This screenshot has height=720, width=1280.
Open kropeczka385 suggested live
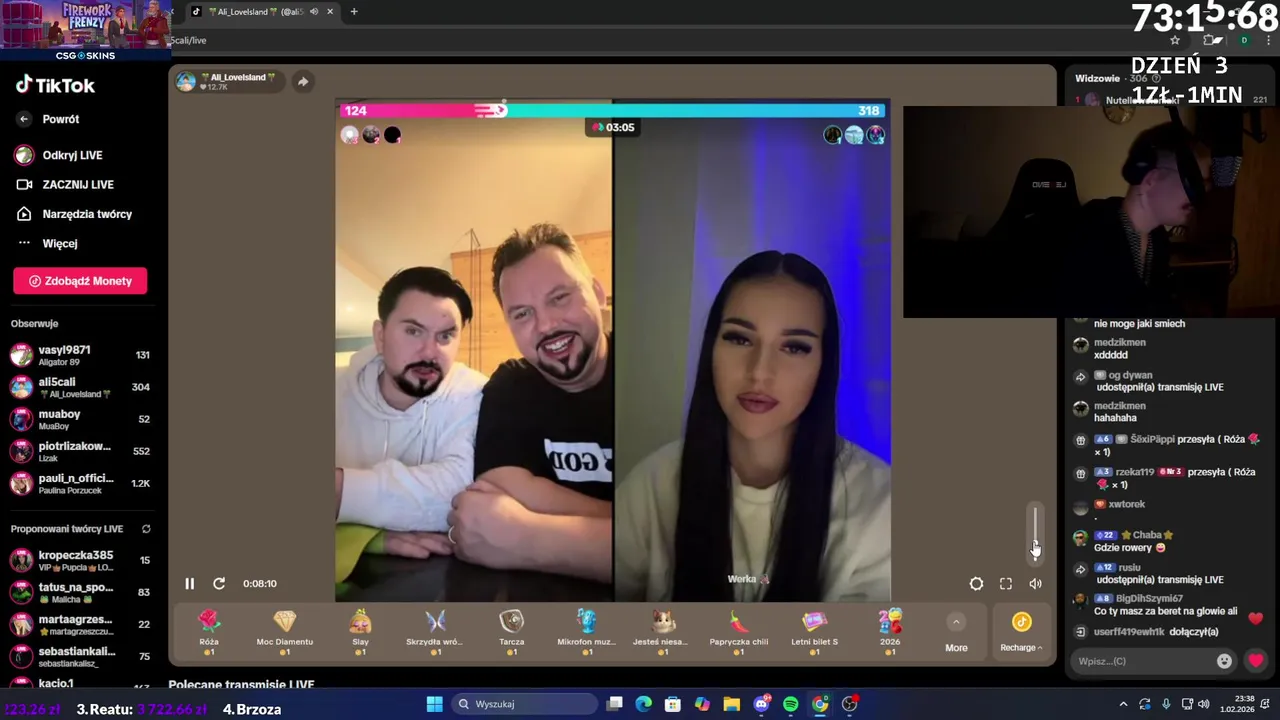point(80,560)
